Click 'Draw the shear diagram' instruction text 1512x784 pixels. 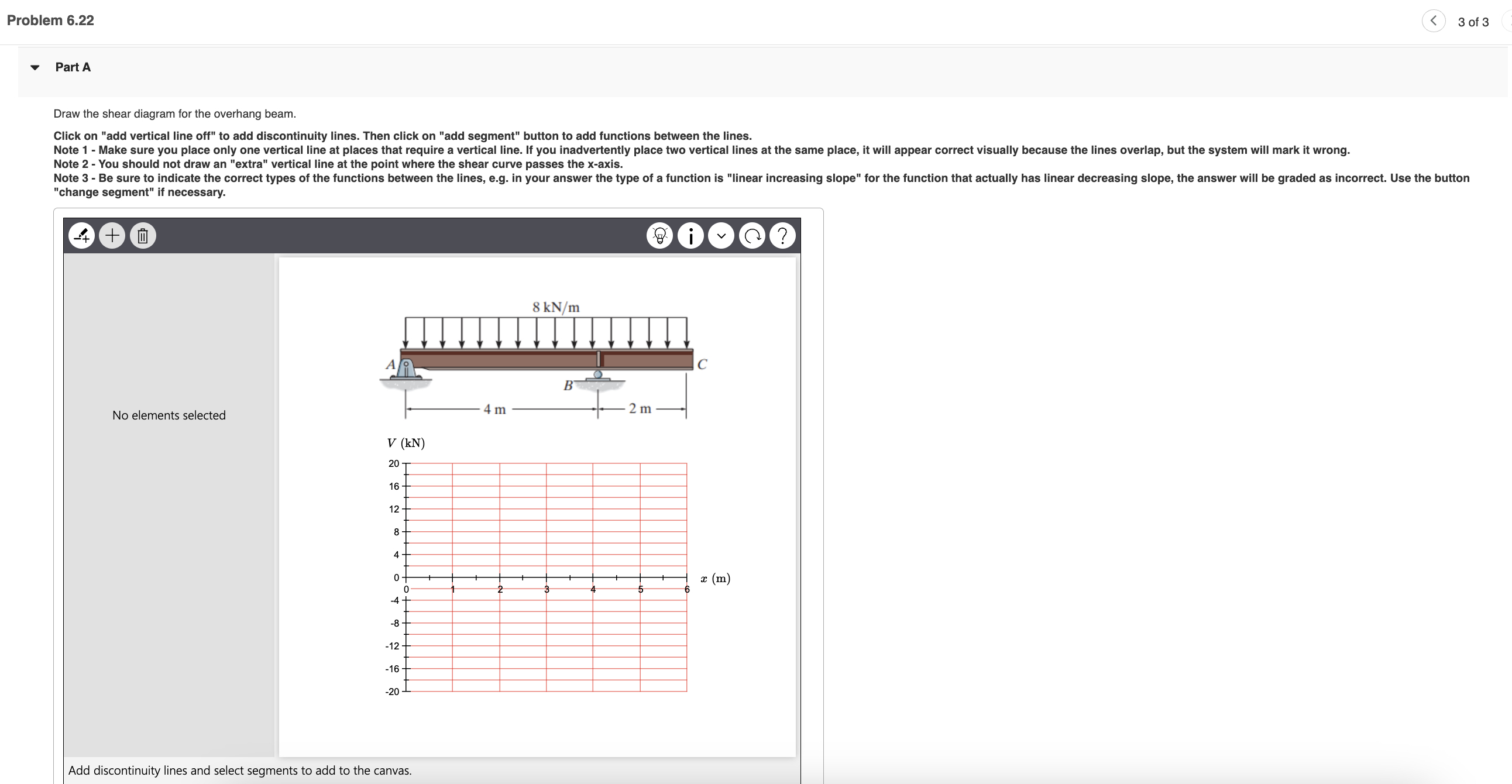click(175, 114)
